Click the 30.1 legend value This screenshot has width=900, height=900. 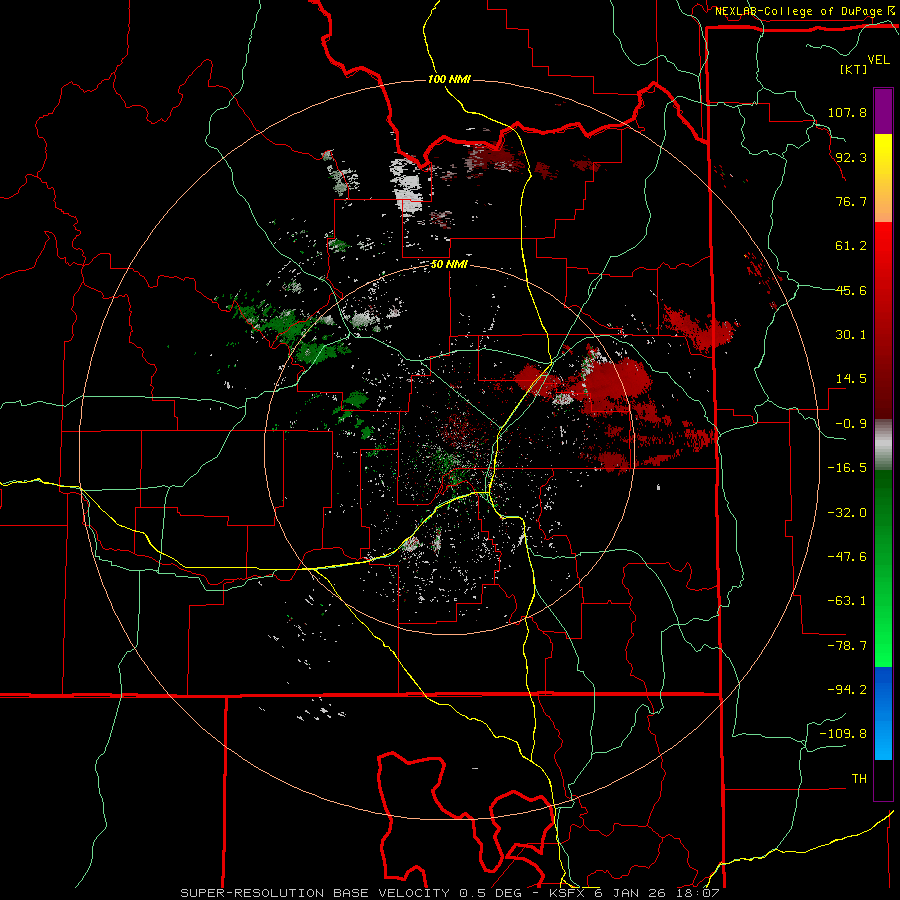851,334
